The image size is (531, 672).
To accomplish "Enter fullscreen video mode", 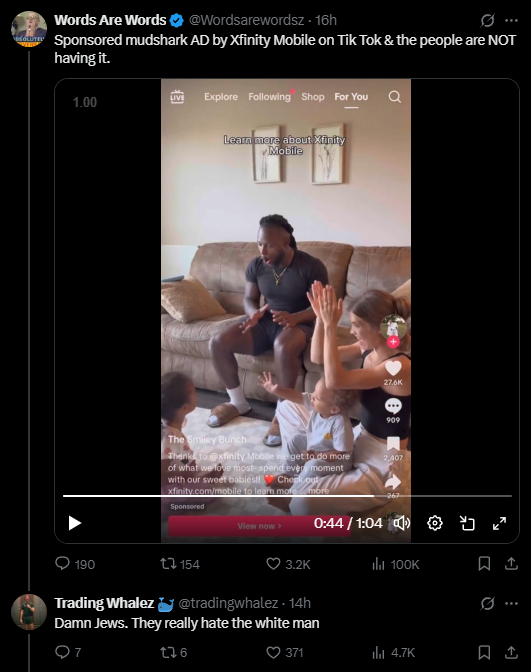I will click(x=499, y=523).
